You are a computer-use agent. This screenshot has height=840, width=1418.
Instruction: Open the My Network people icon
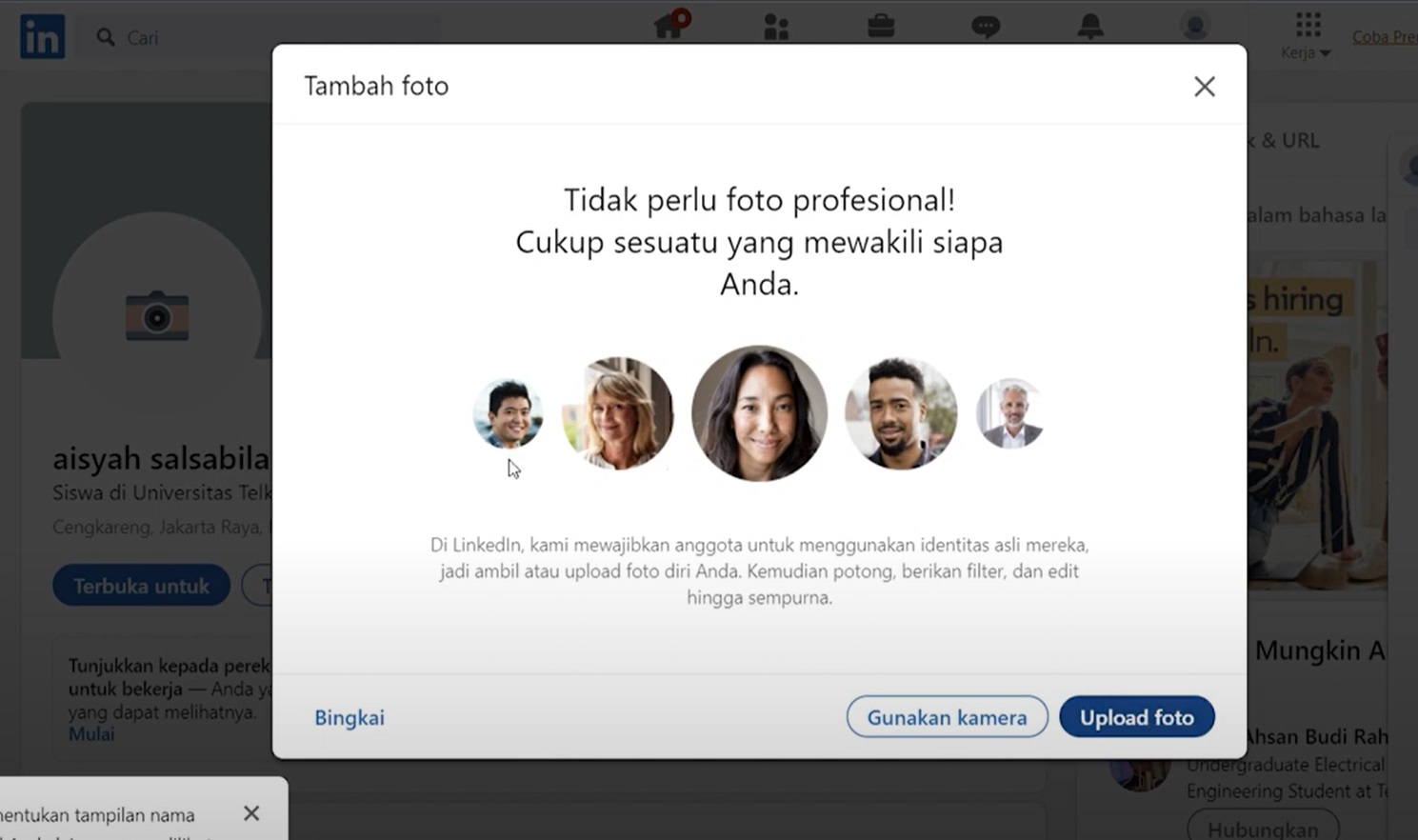click(776, 27)
